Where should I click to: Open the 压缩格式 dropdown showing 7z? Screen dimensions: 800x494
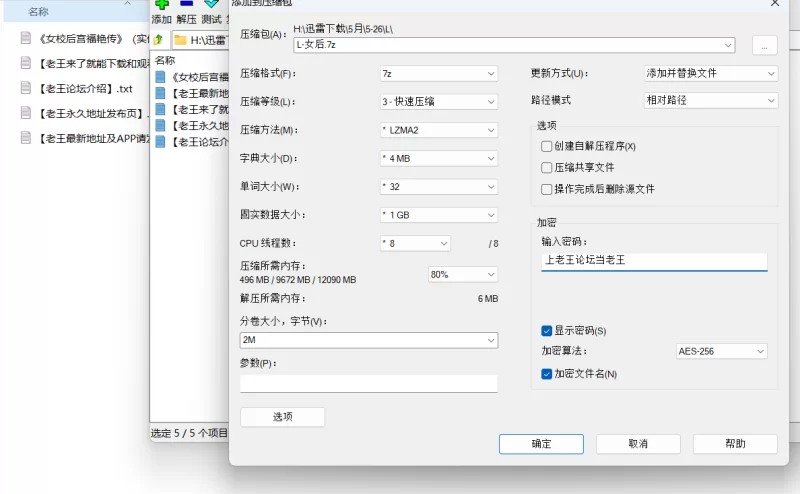(439, 73)
